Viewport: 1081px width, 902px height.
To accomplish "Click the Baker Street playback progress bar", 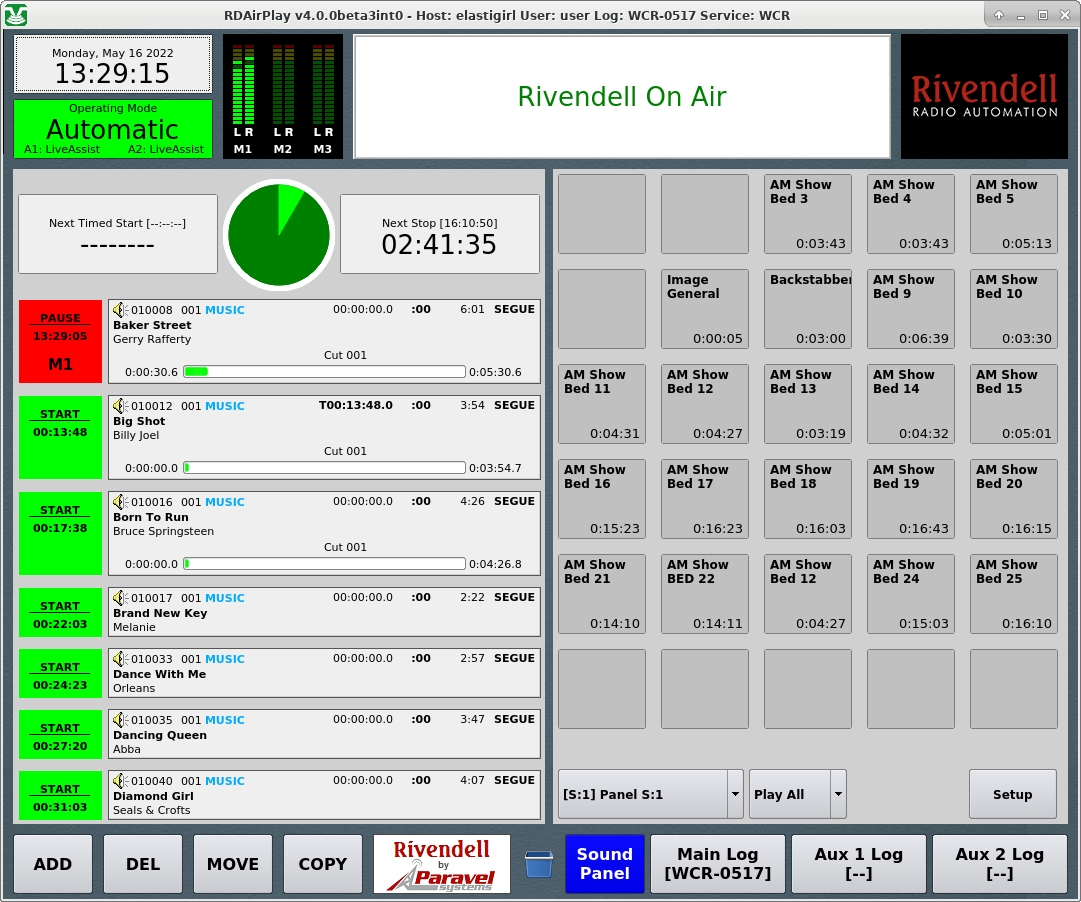I will point(324,372).
